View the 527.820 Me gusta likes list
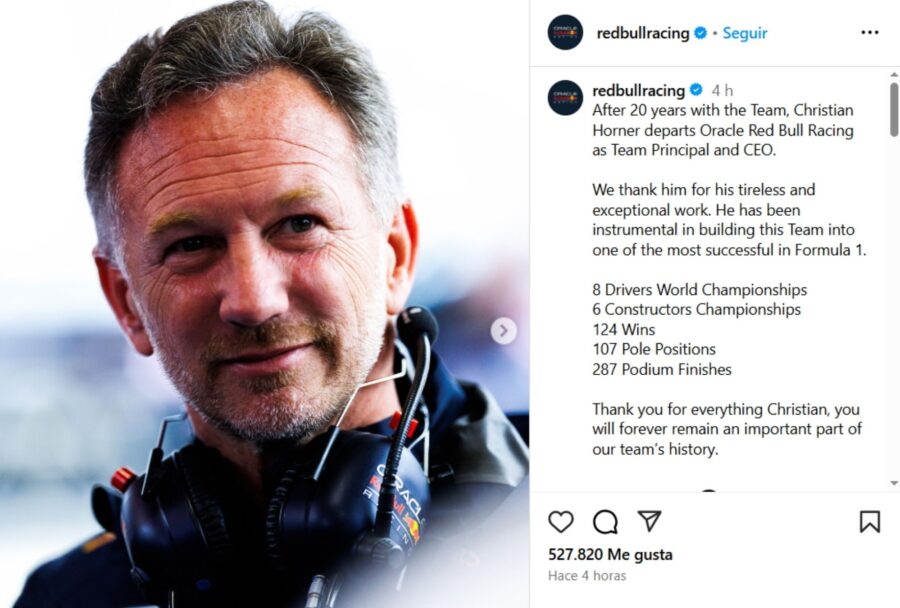This screenshot has height=608, width=900. tap(610, 555)
